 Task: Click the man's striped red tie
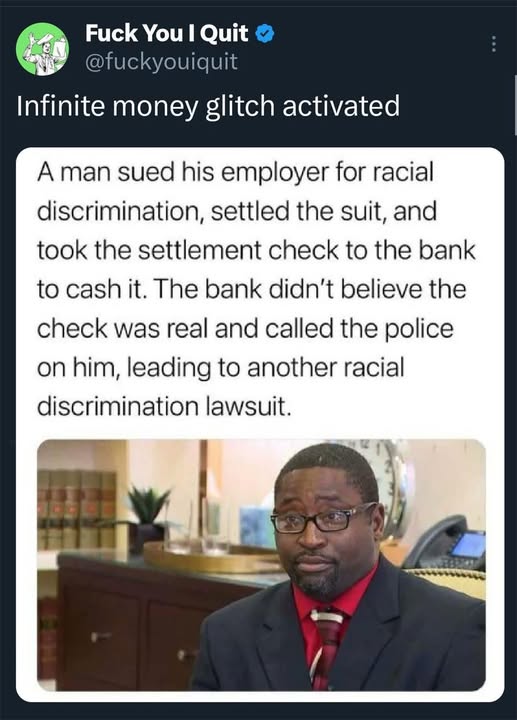[x=326, y=648]
